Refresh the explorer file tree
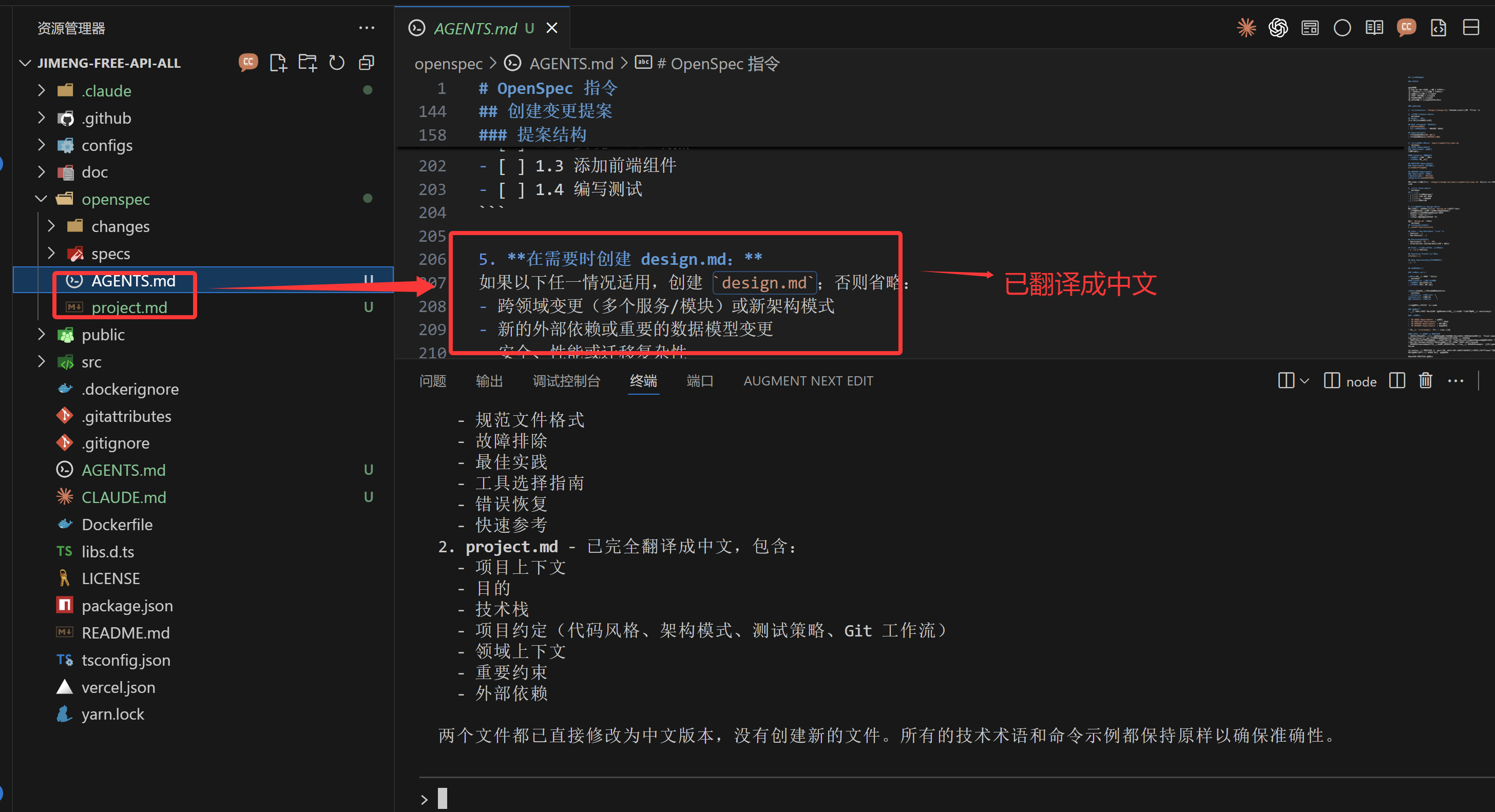This screenshot has height=812, width=1495. pos(337,63)
